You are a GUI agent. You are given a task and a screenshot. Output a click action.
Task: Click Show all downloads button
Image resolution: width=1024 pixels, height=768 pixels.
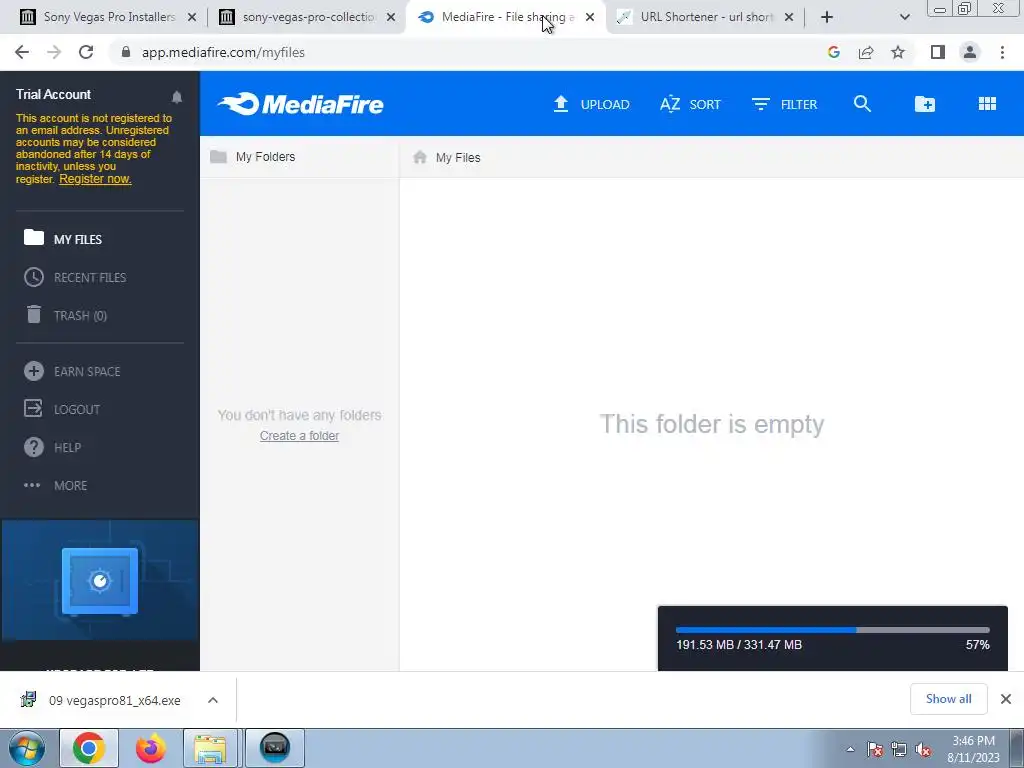pos(948,699)
